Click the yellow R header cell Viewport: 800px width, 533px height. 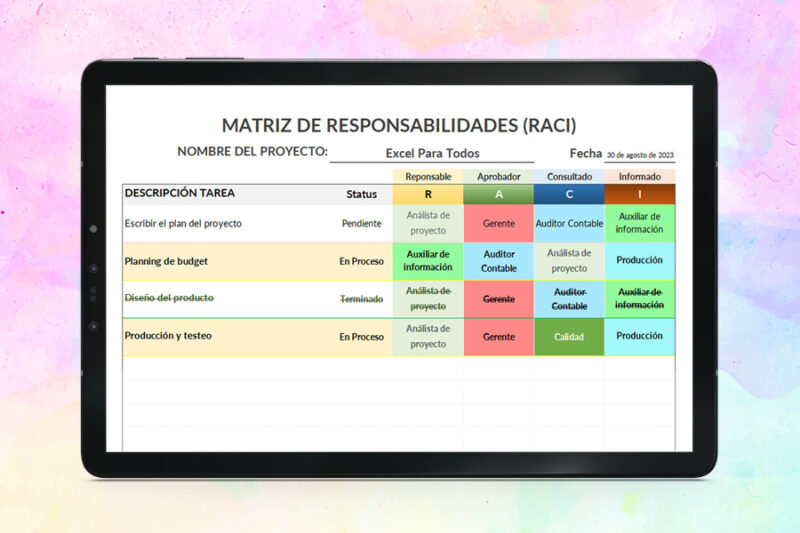click(x=428, y=194)
